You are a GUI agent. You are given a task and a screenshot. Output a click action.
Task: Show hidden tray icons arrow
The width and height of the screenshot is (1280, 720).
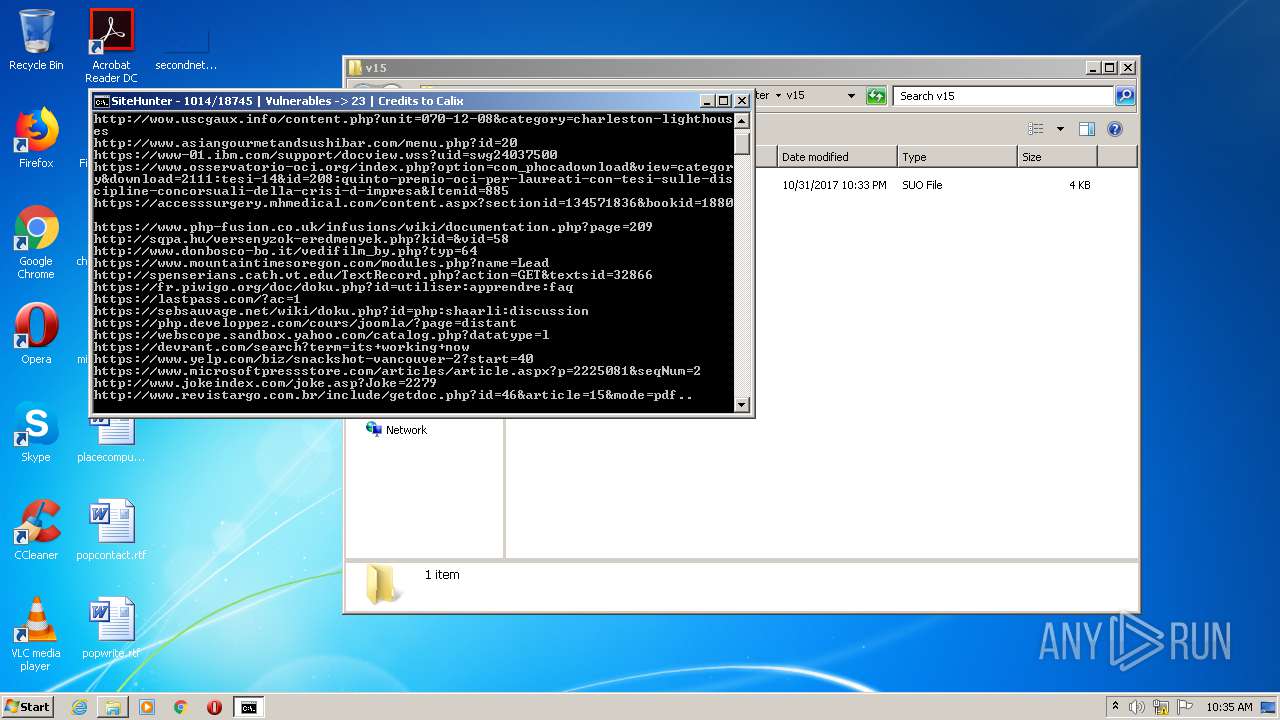click(x=1116, y=707)
